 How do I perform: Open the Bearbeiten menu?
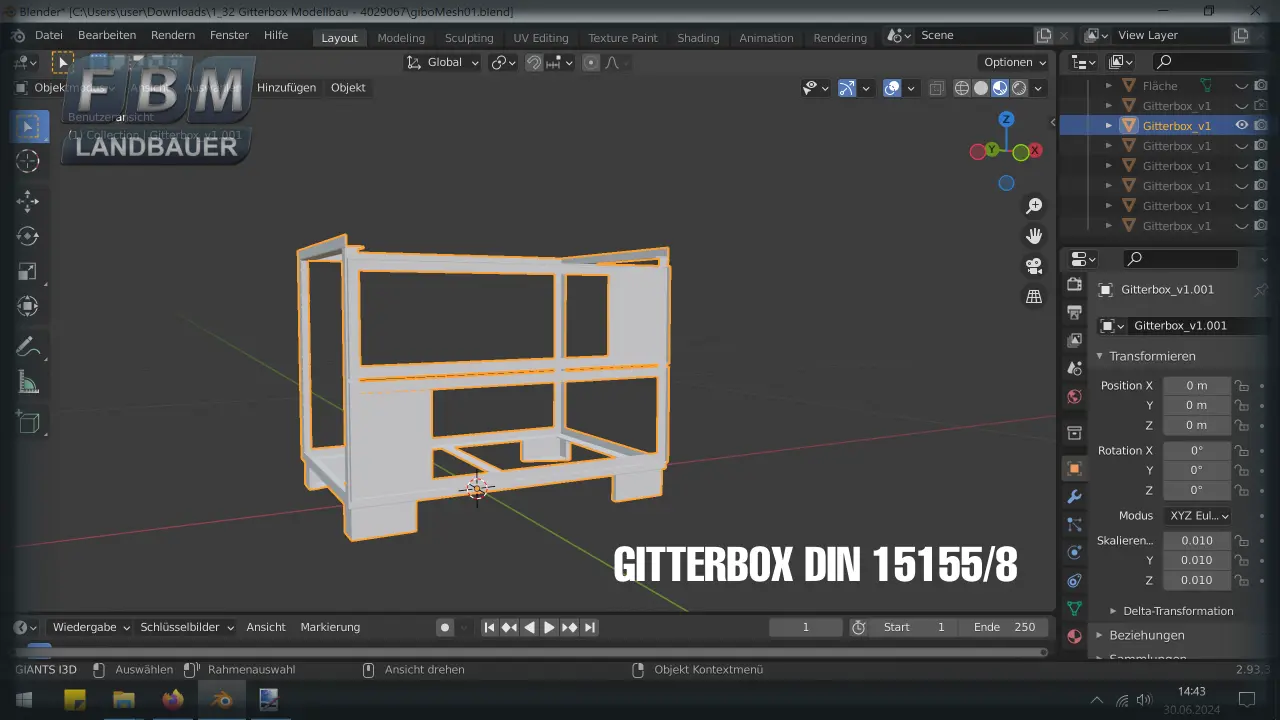[107, 35]
